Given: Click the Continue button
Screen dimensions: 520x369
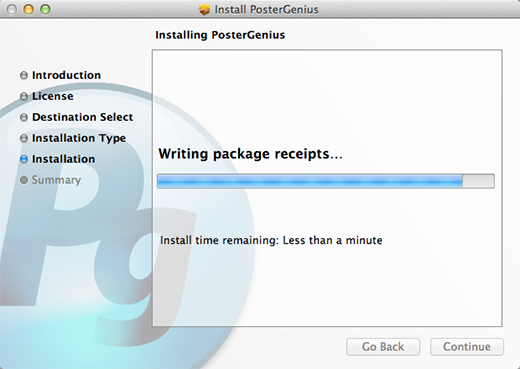Looking at the screenshot, I should [x=467, y=347].
